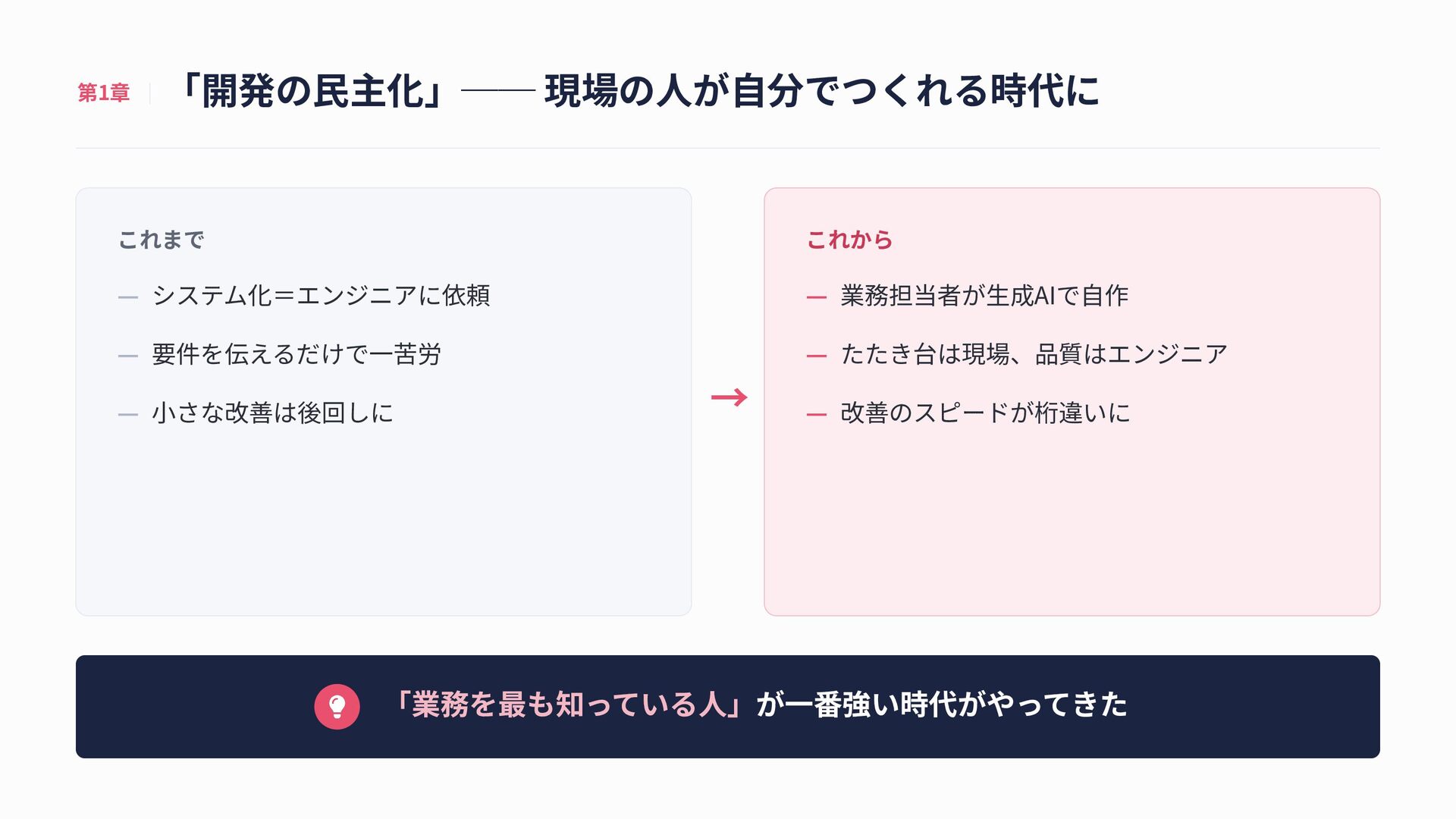
Task: Select the slide title 「開発の民主化」
Action: (312, 92)
